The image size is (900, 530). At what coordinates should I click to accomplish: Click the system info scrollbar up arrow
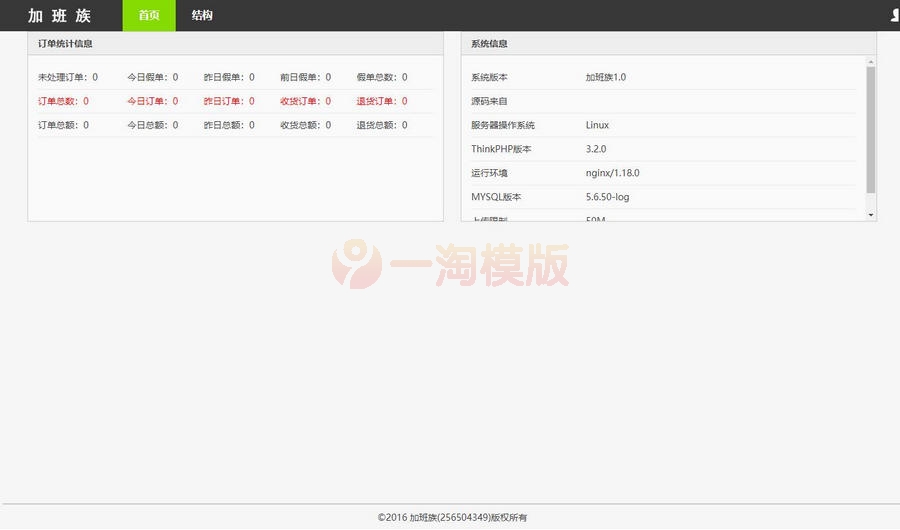(871, 61)
